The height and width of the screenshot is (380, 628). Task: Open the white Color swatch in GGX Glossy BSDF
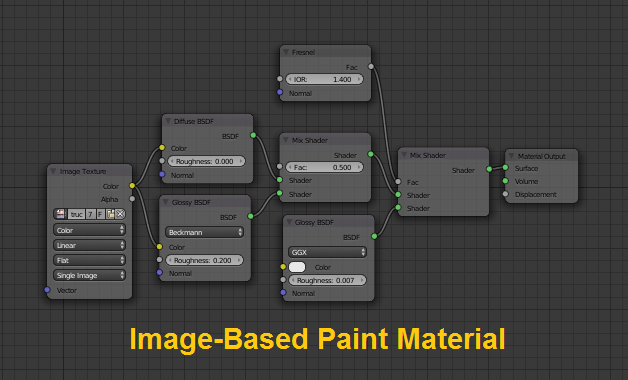click(297, 267)
